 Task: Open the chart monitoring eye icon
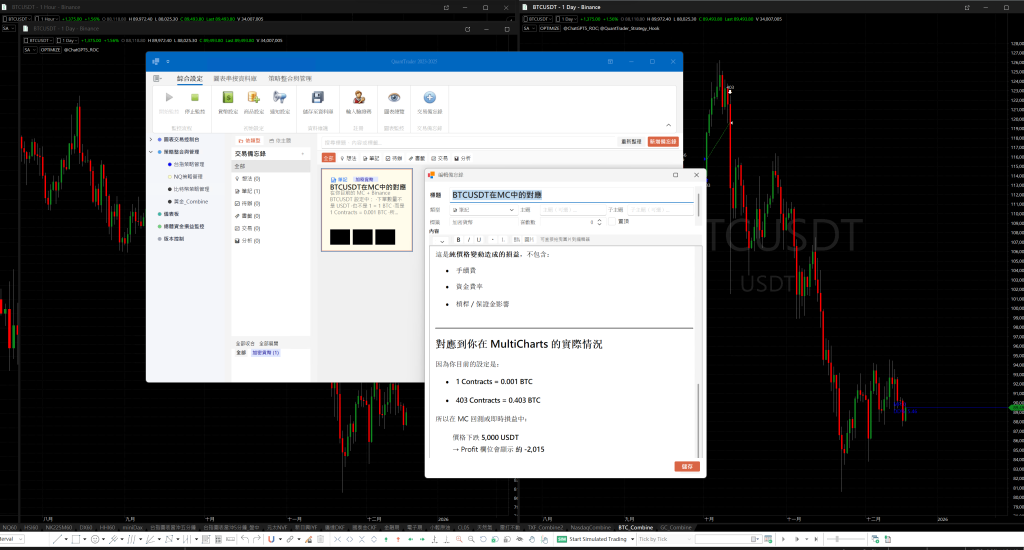coord(394,98)
